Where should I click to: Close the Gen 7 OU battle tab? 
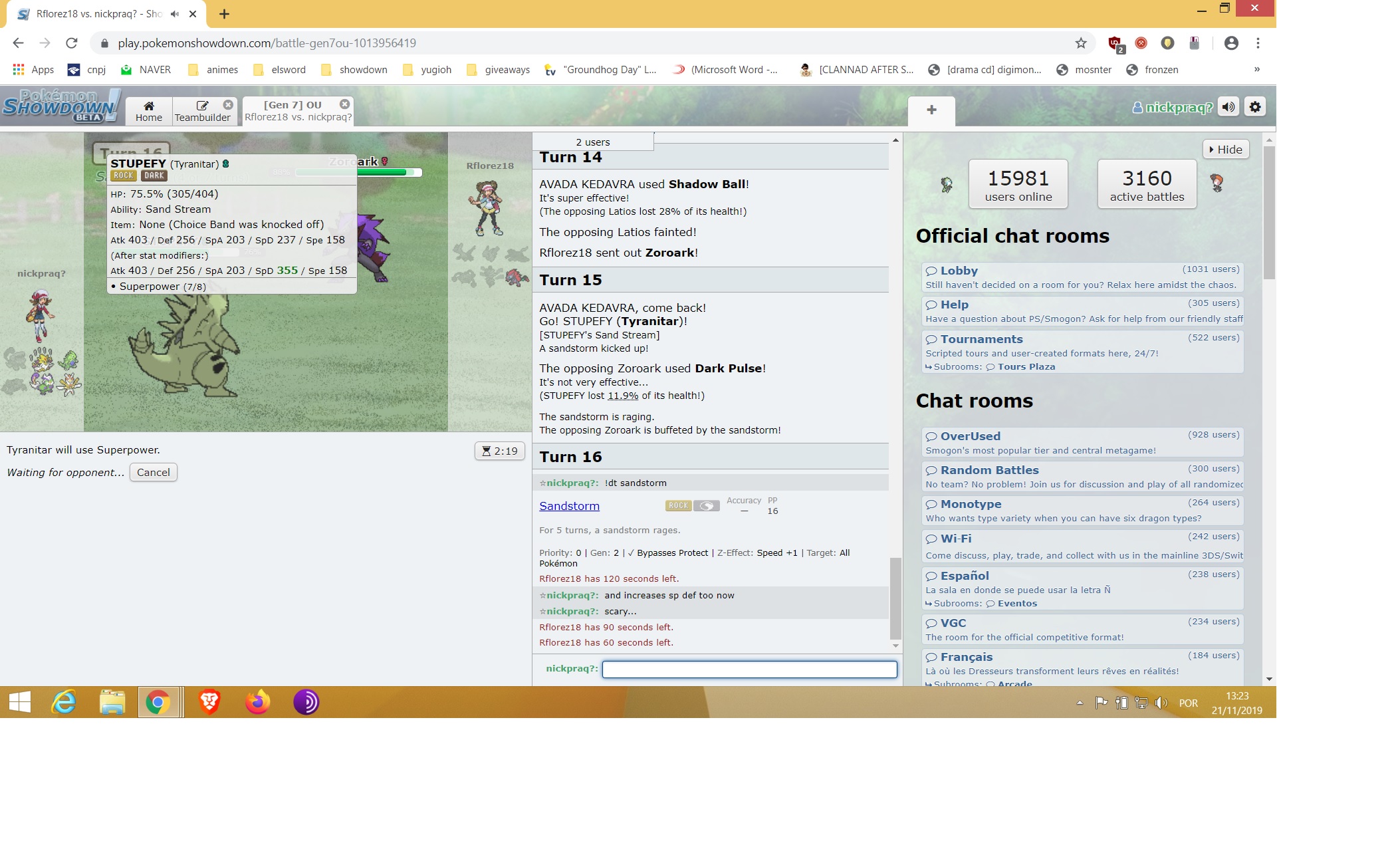[344, 104]
